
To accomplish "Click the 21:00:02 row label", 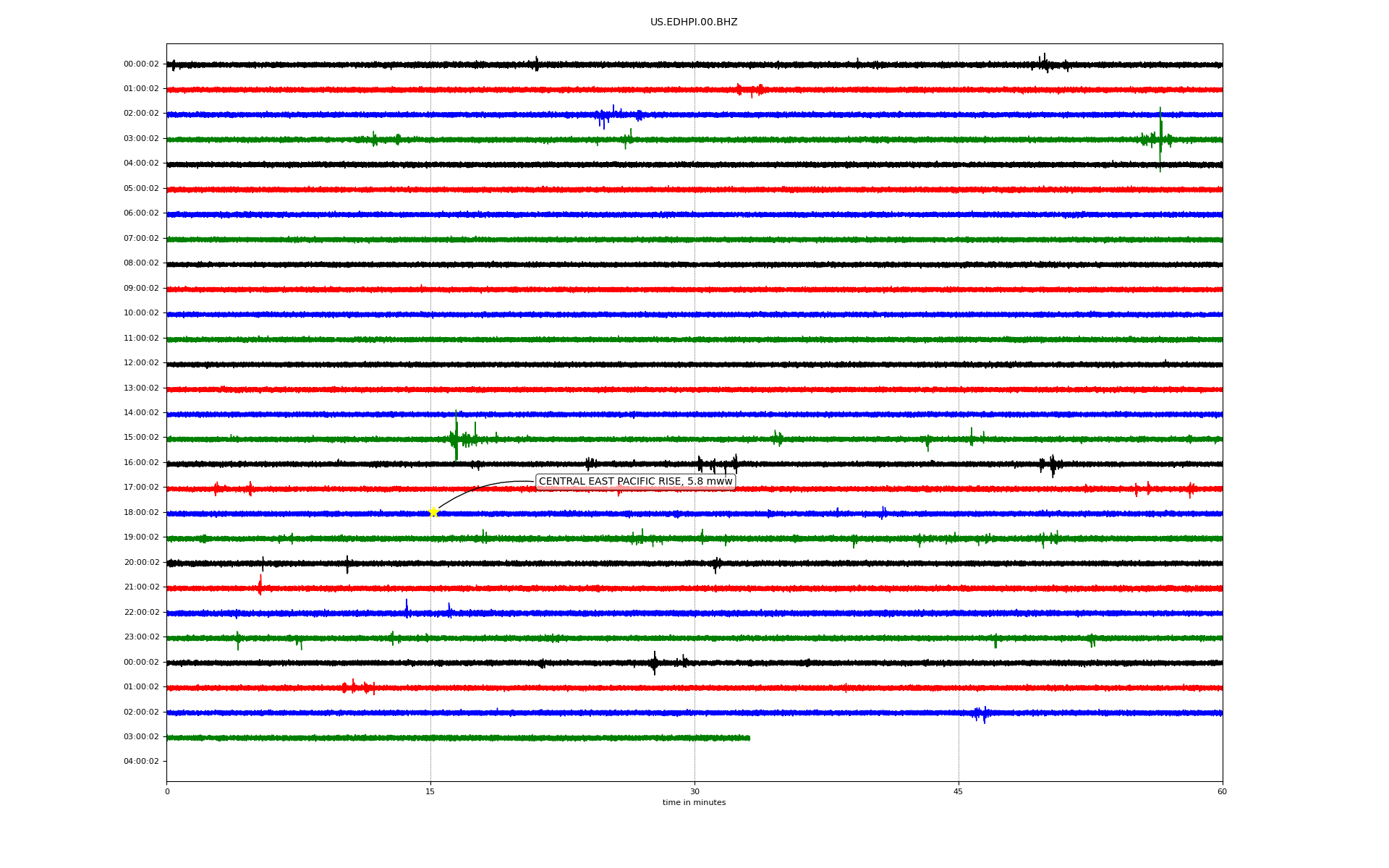I will pyautogui.click(x=141, y=587).
